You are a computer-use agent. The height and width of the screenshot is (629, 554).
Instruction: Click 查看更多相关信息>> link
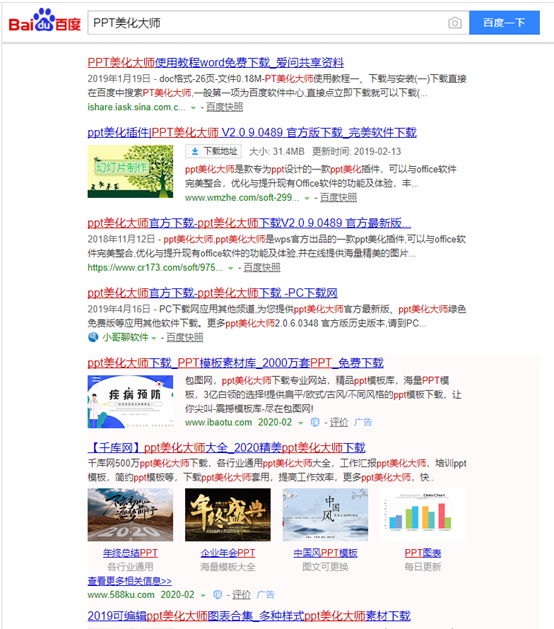(130, 581)
